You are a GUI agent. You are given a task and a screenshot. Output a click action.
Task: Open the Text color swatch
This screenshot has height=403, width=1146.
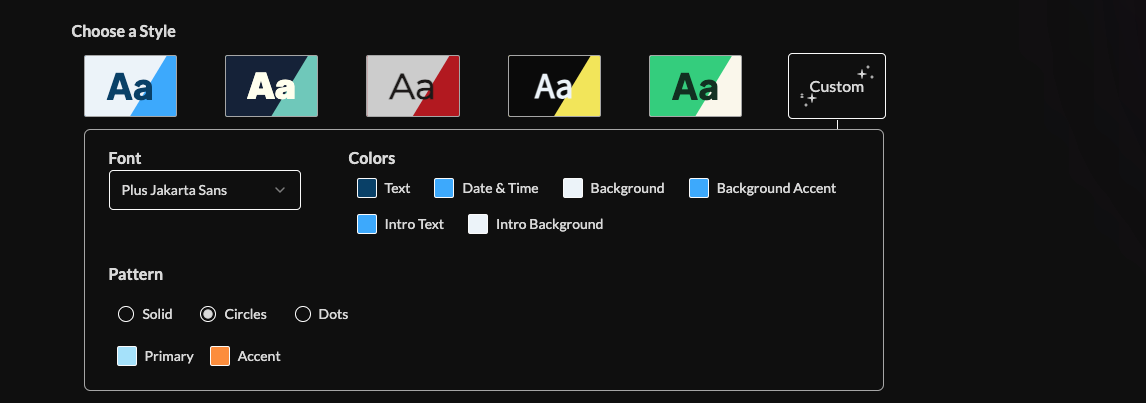(367, 188)
